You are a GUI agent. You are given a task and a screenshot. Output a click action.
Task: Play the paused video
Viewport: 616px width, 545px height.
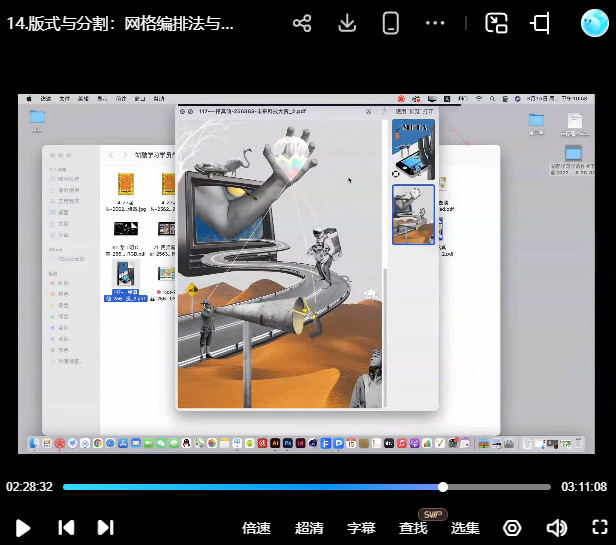click(x=23, y=528)
